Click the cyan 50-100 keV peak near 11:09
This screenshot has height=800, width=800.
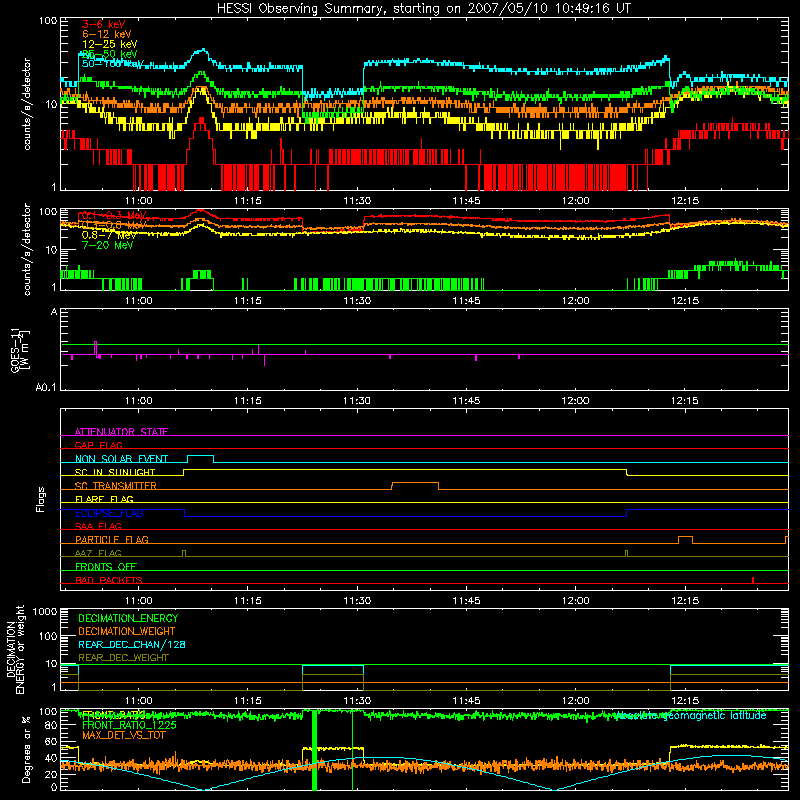(x=203, y=51)
